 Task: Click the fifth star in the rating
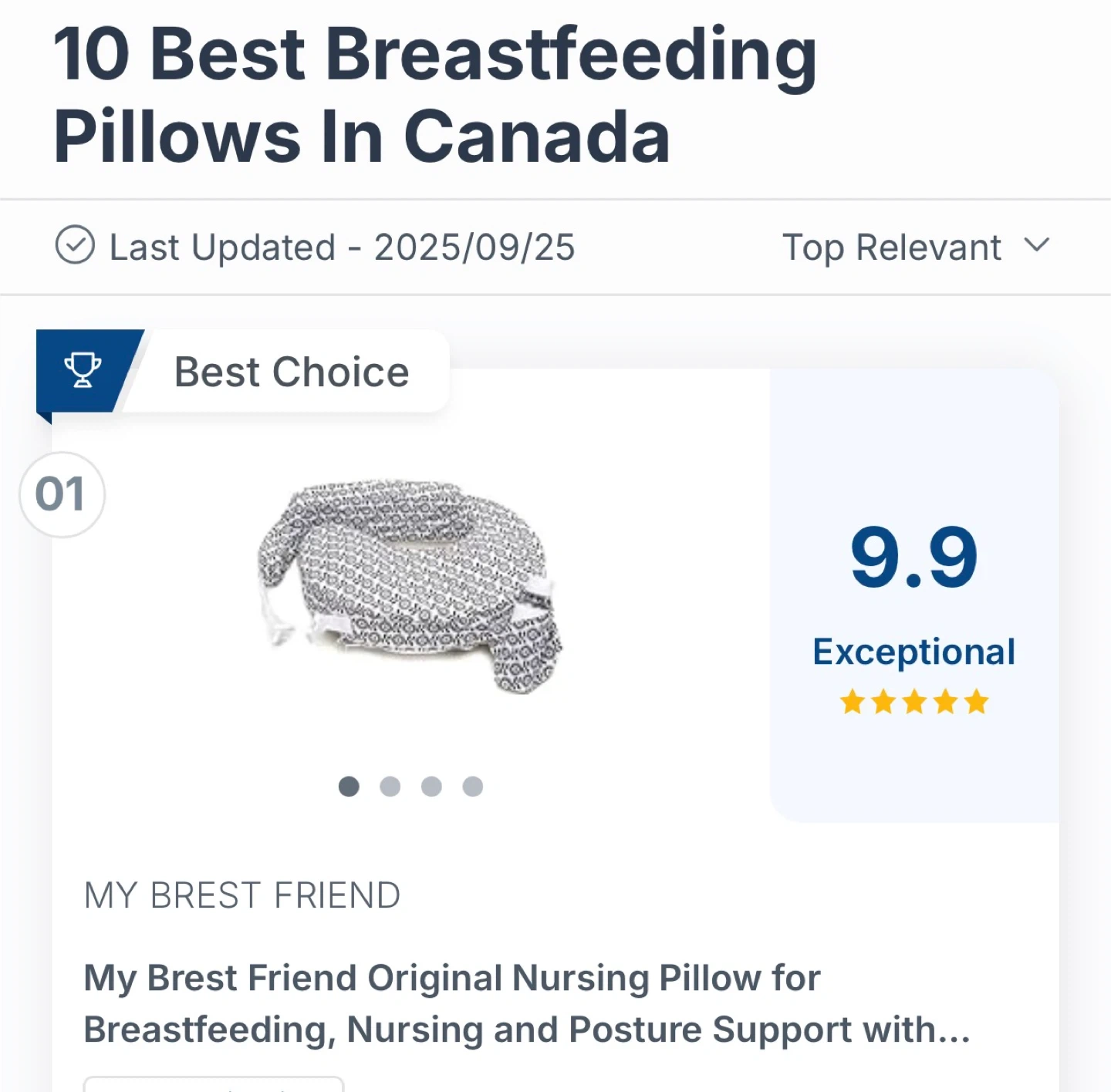coord(976,703)
